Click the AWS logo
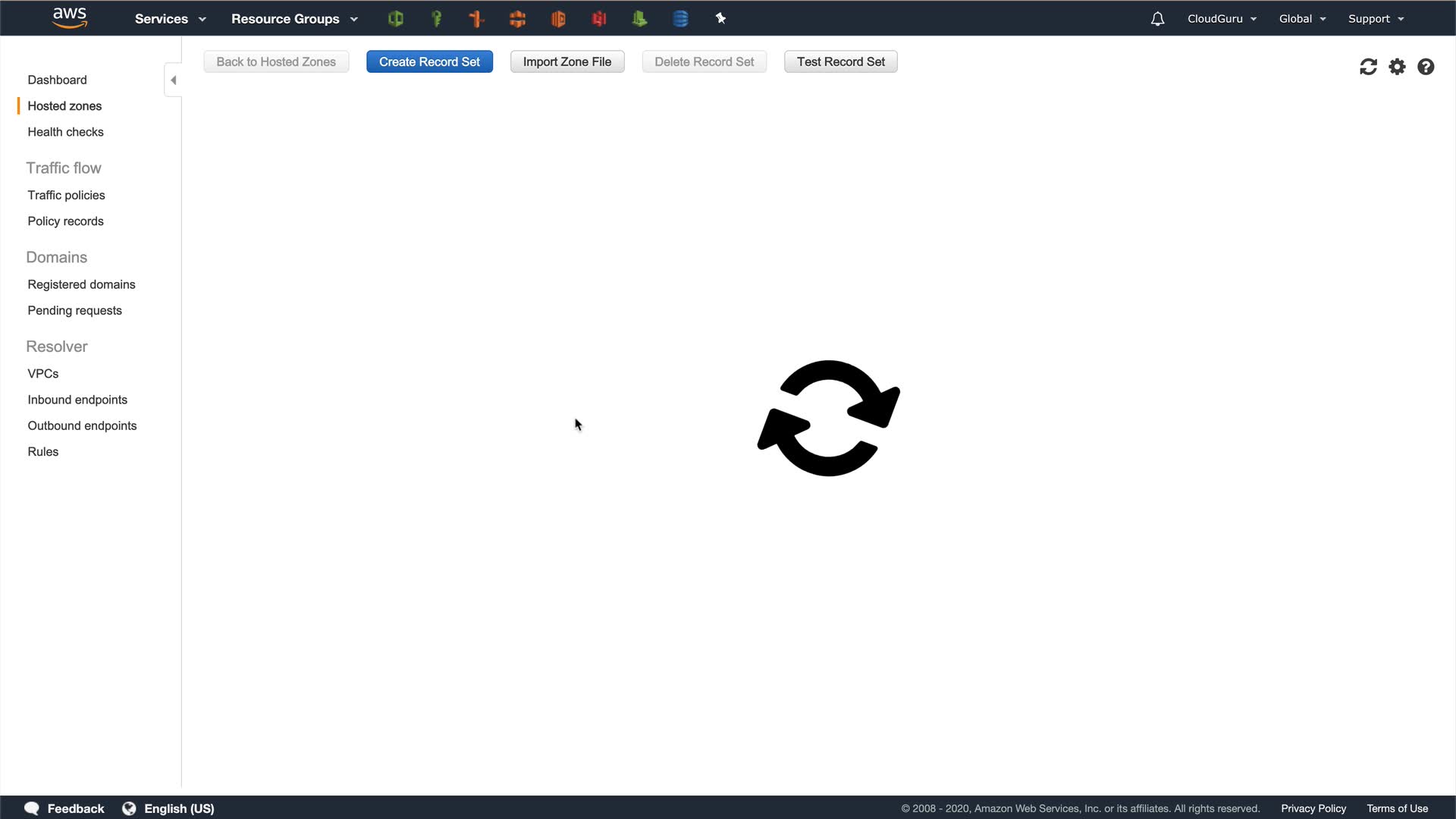Viewport: 1456px width, 819px height. [x=70, y=17]
